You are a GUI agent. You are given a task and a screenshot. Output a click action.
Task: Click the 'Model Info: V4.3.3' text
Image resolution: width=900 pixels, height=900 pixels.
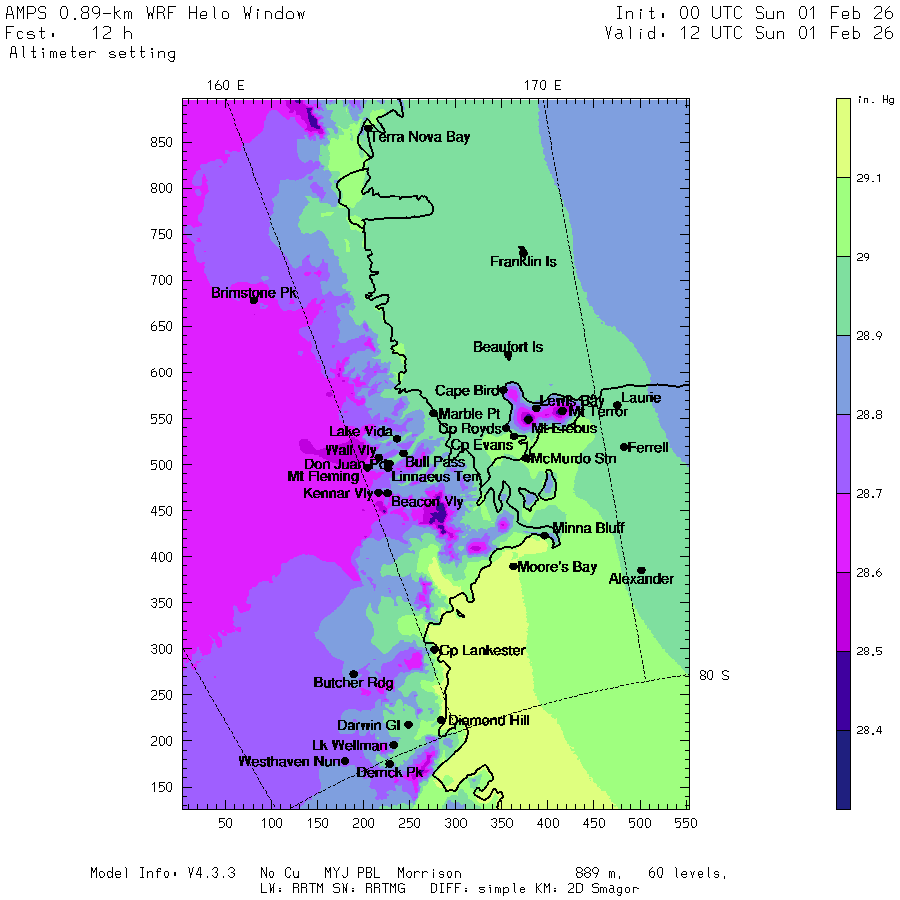pyautogui.click(x=163, y=874)
